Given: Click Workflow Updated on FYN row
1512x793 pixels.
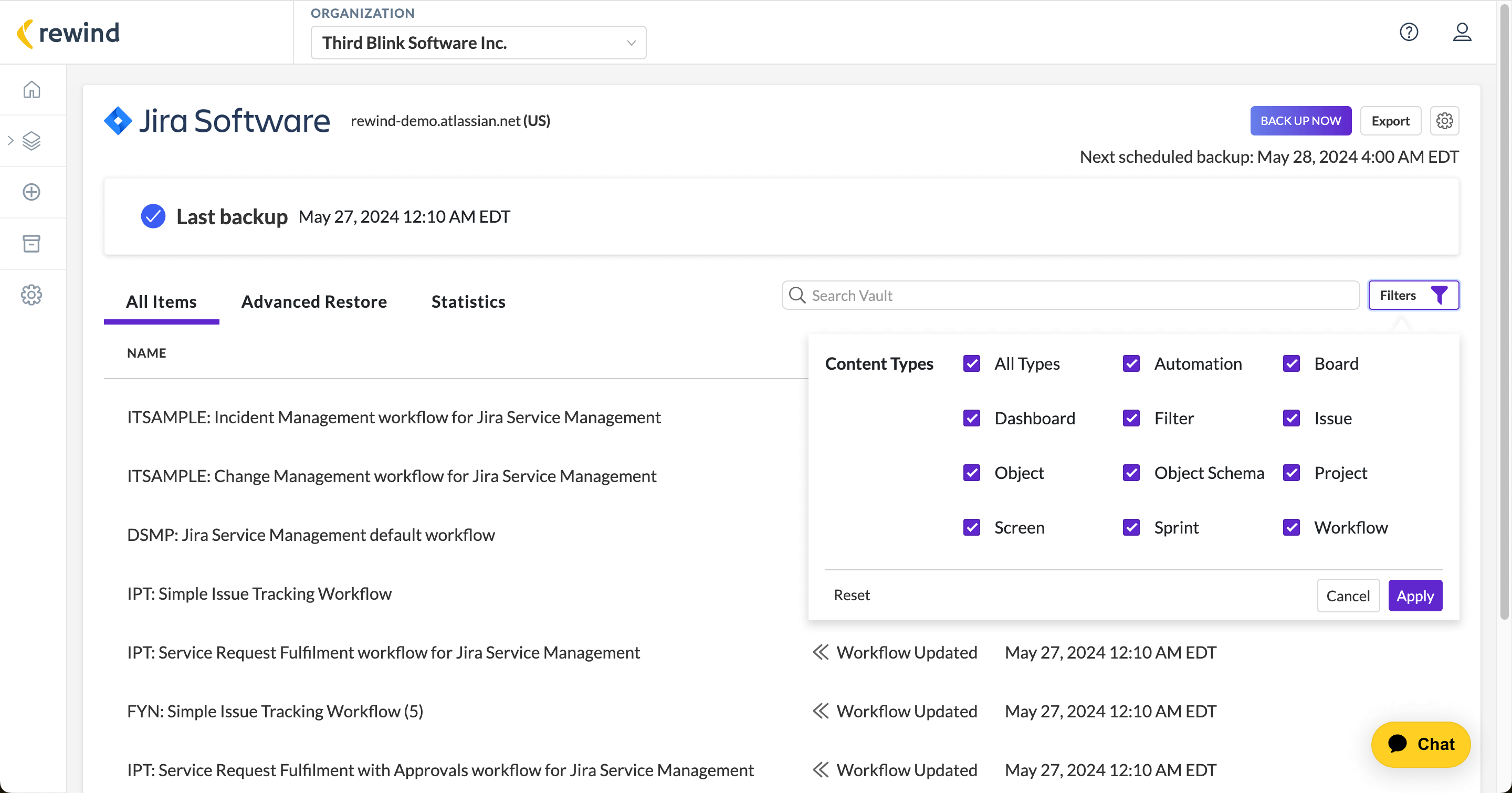Looking at the screenshot, I should pyautogui.click(x=907, y=711).
